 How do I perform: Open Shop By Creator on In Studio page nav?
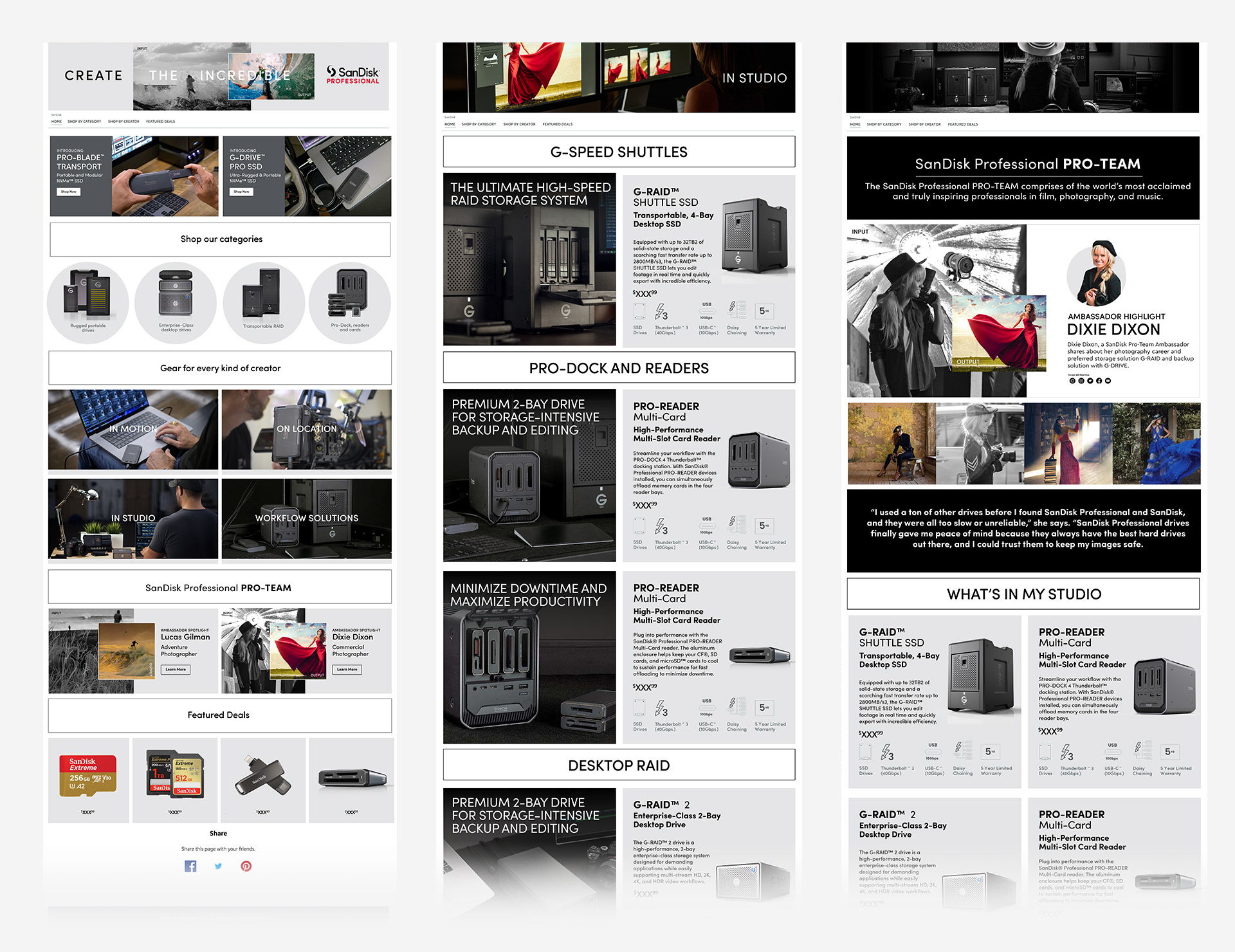[519, 124]
